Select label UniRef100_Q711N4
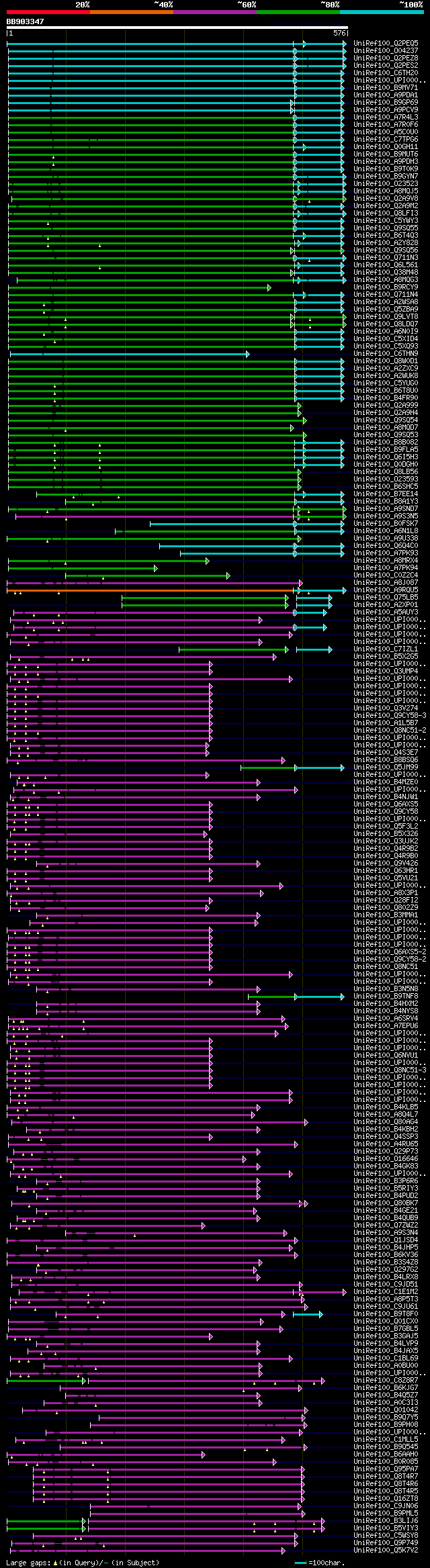This screenshot has width=430, height=1568. point(386,294)
